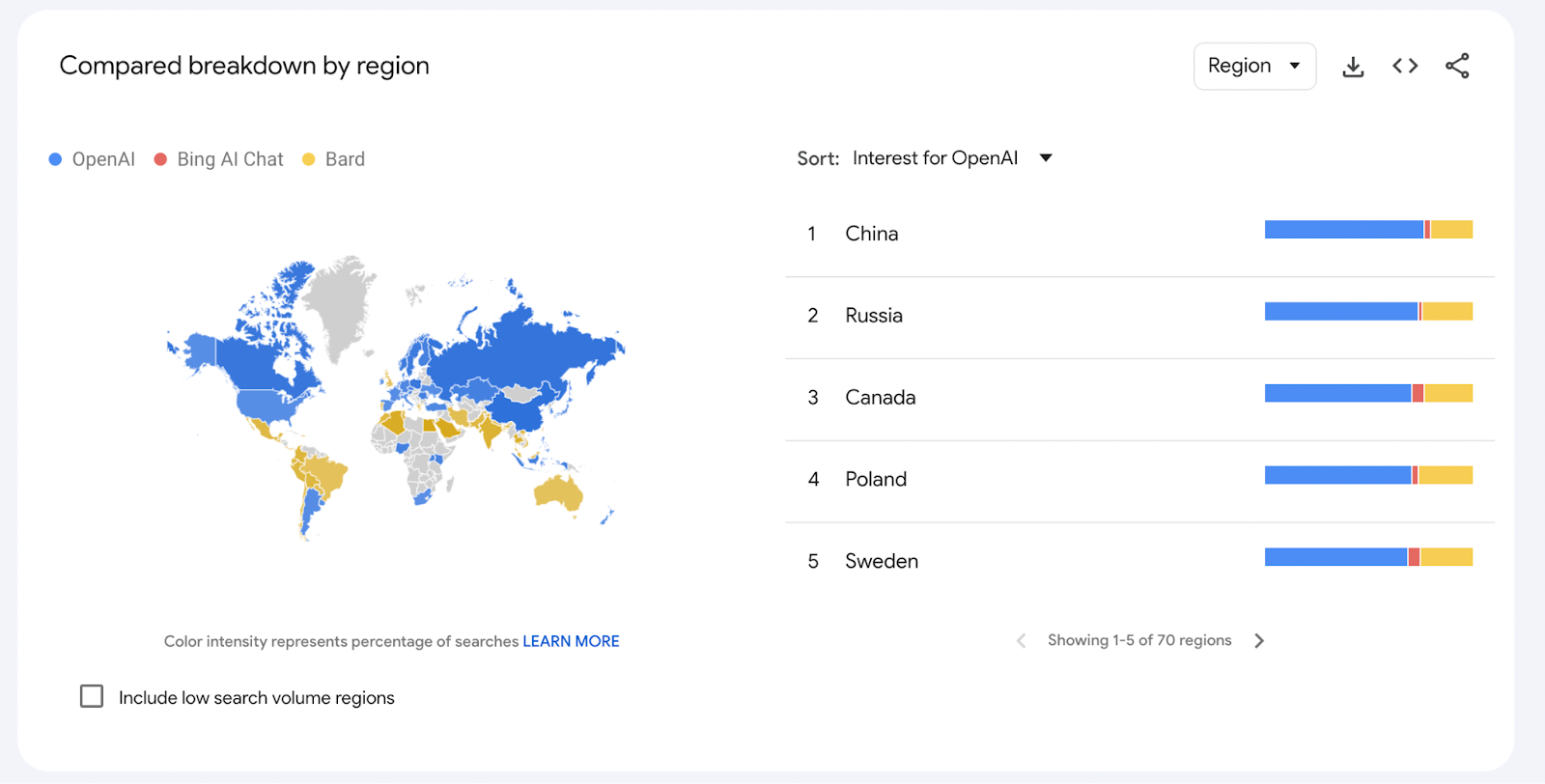Click the Poland region entry
1545x784 pixels.
[875, 480]
